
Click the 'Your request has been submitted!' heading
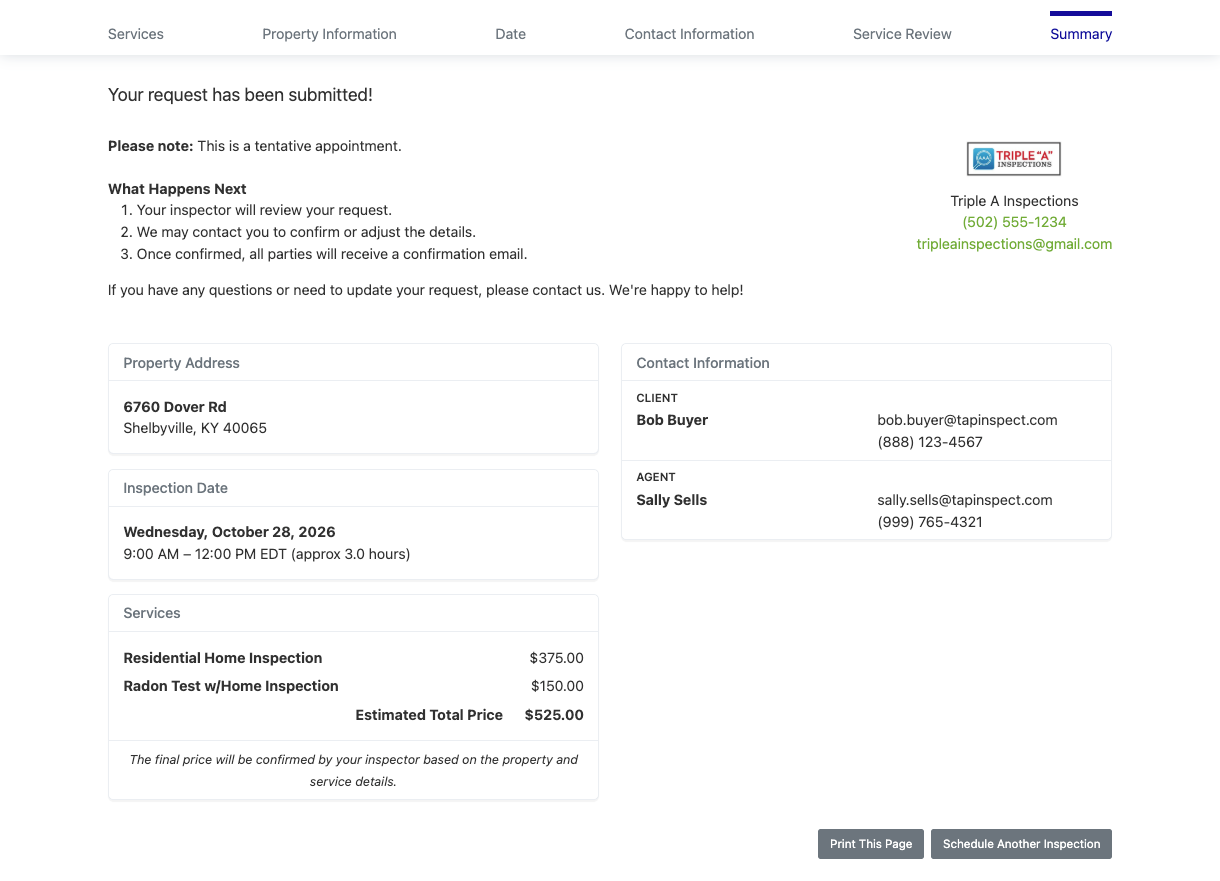240,95
